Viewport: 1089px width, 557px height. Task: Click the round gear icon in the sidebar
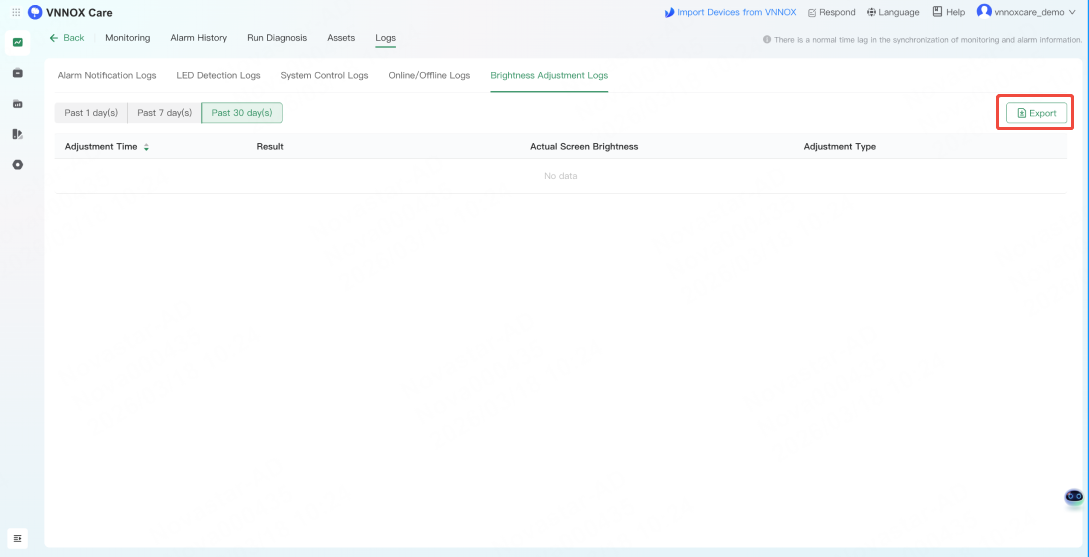pyautogui.click(x=17, y=164)
